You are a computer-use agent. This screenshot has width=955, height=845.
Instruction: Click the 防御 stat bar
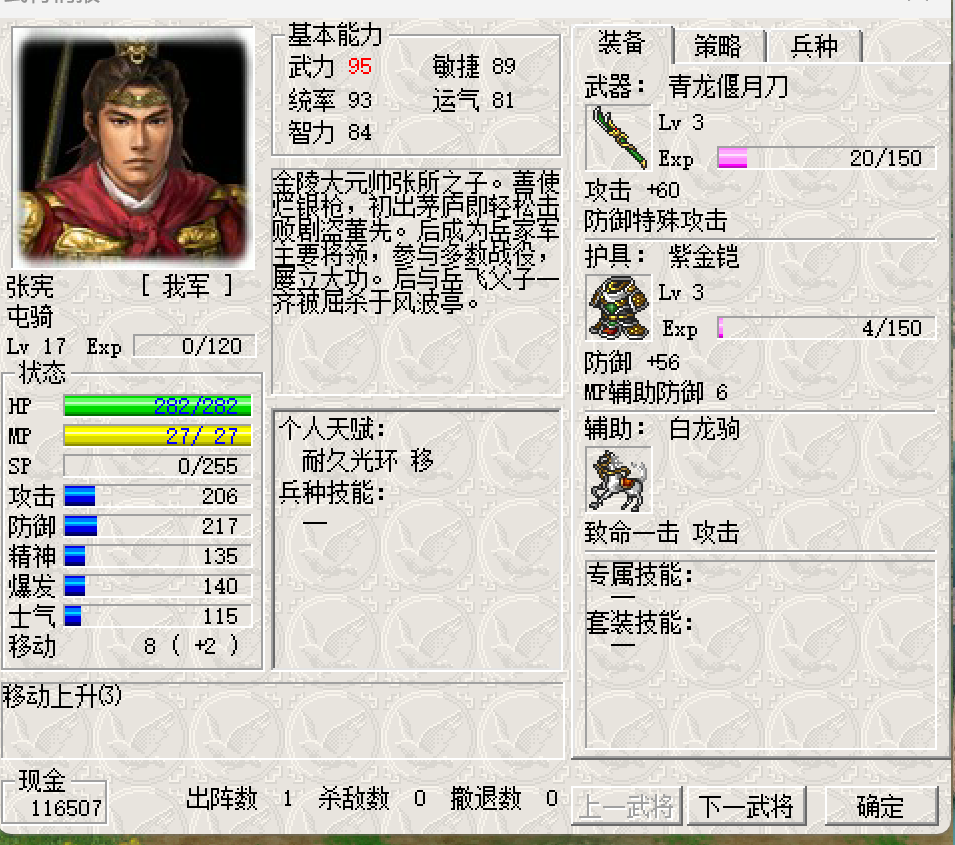coord(157,526)
